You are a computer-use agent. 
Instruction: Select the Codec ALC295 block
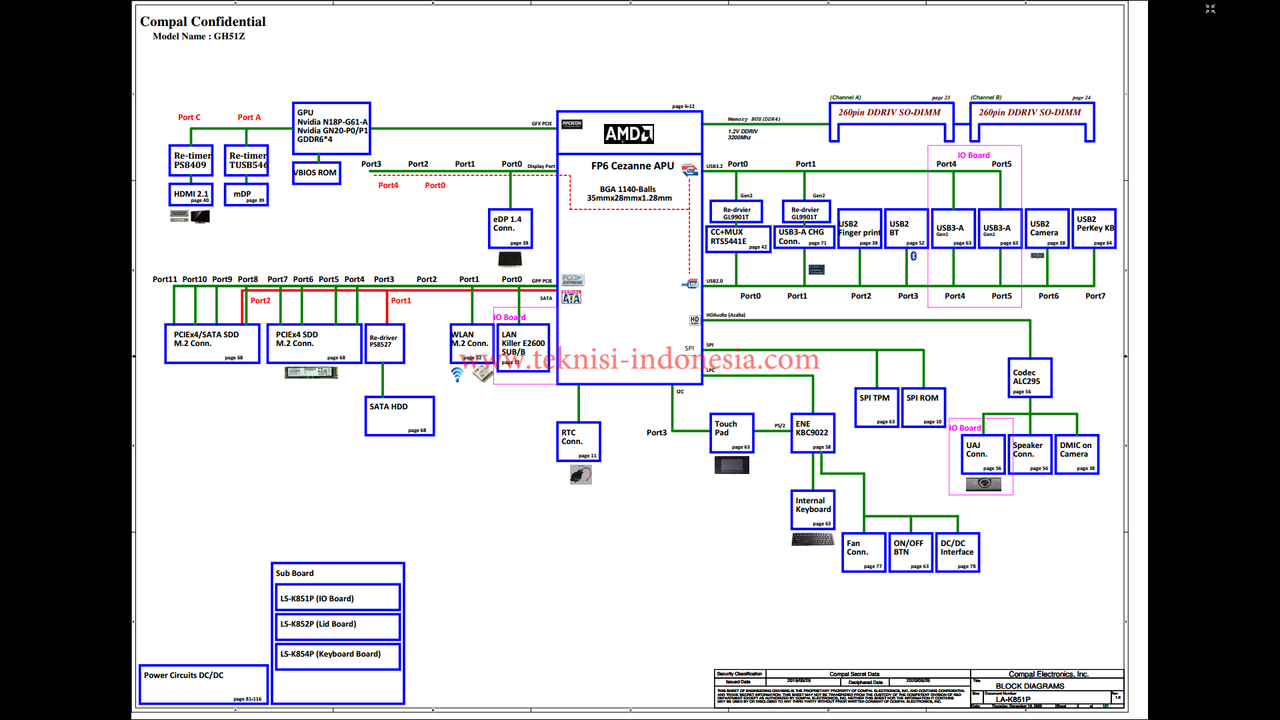(1030, 376)
